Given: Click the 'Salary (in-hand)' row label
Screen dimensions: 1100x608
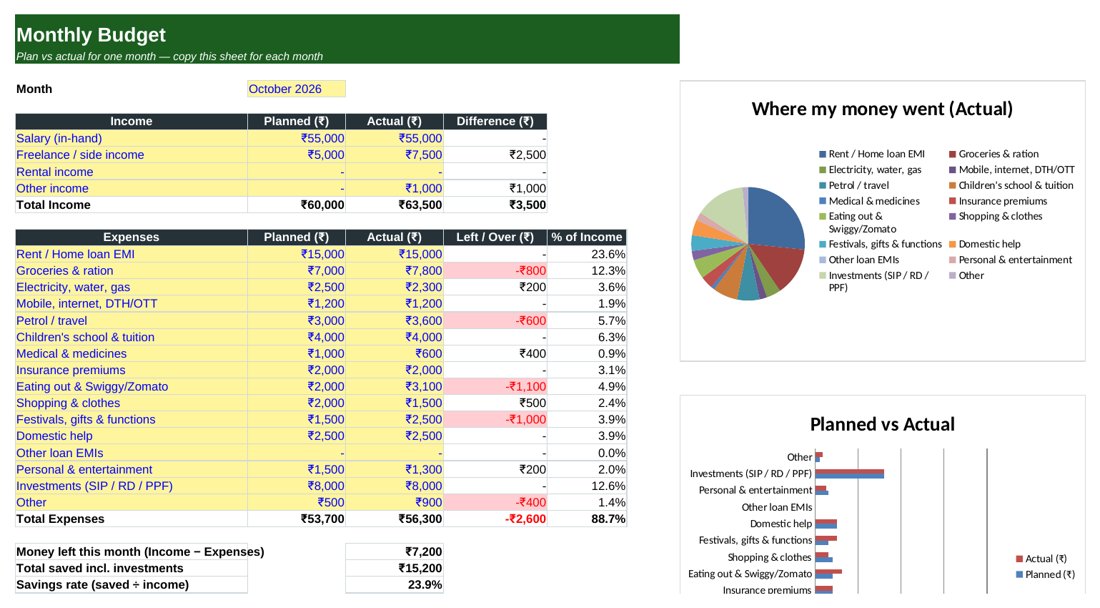Looking at the screenshot, I should pyautogui.click(x=131, y=139).
